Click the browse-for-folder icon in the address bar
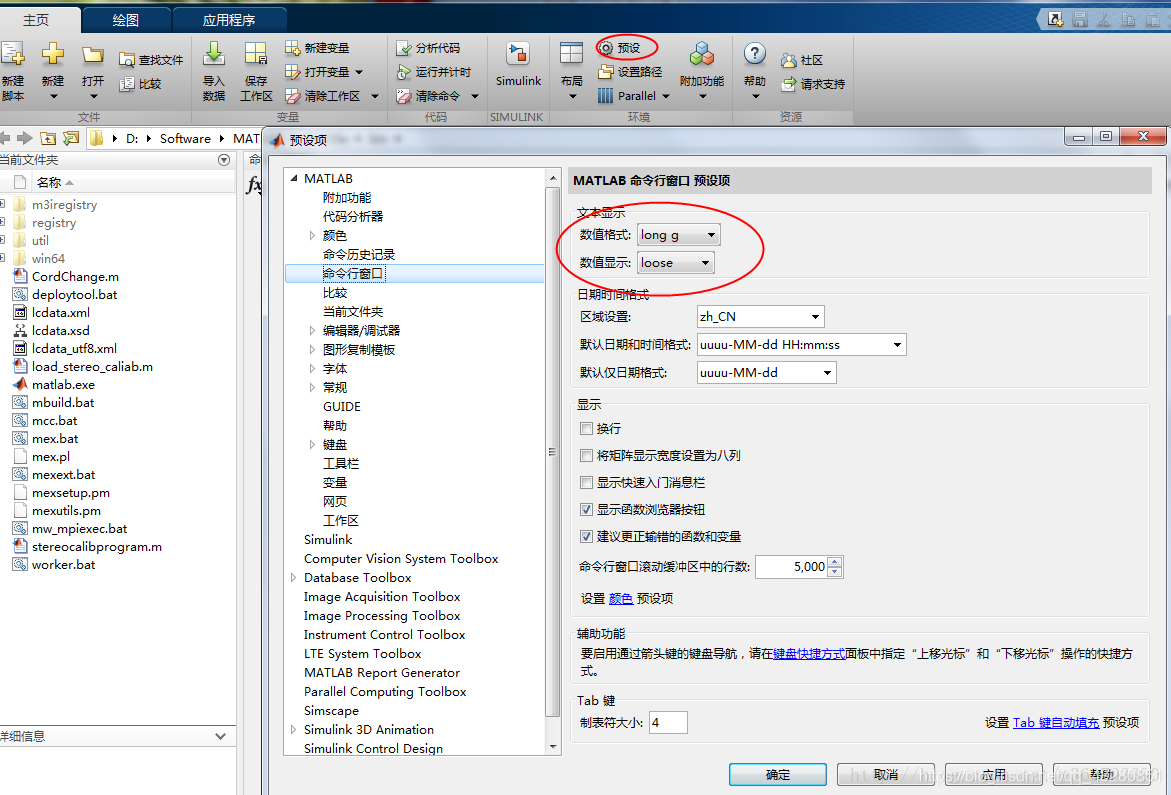The width and height of the screenshot is (1171, 795). coord(71,138)
